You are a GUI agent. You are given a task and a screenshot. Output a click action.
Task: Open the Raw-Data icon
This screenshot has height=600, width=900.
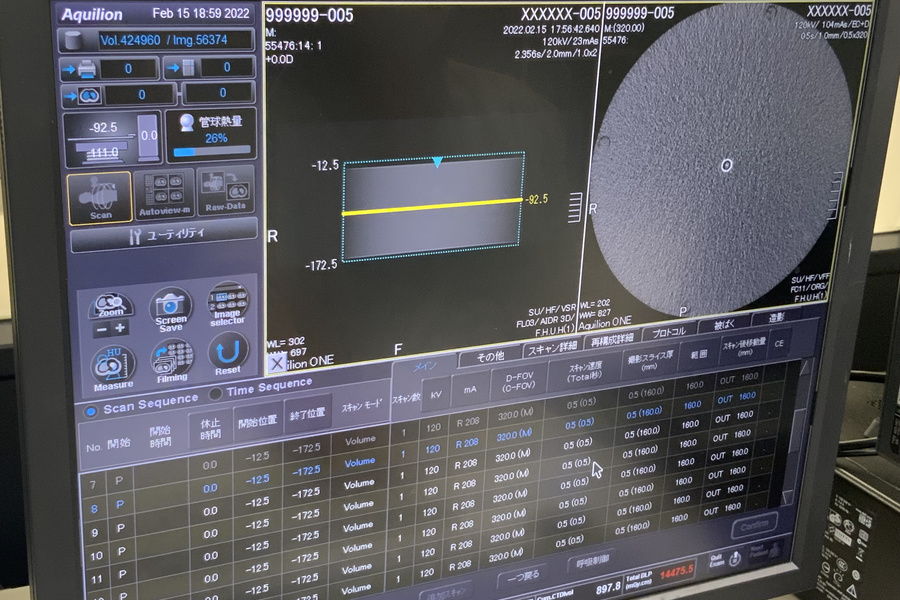pos(226,190)
